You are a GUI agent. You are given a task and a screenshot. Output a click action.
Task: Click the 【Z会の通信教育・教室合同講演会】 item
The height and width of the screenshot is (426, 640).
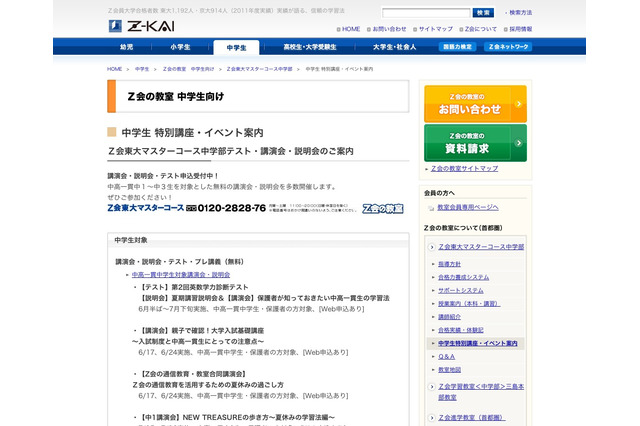(x=193, y=374)
